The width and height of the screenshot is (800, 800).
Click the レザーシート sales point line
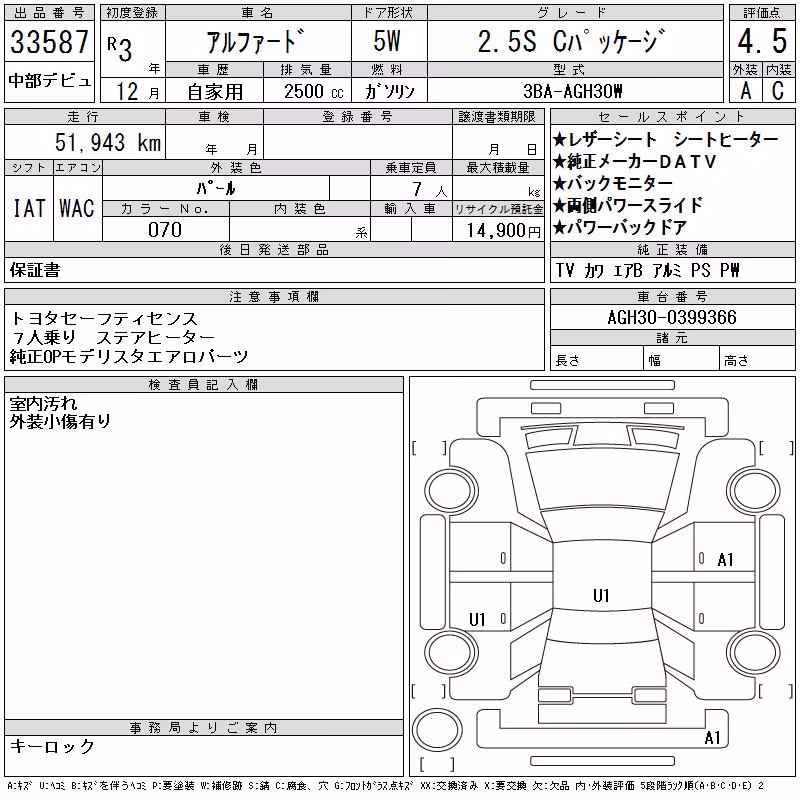(665, 139)
